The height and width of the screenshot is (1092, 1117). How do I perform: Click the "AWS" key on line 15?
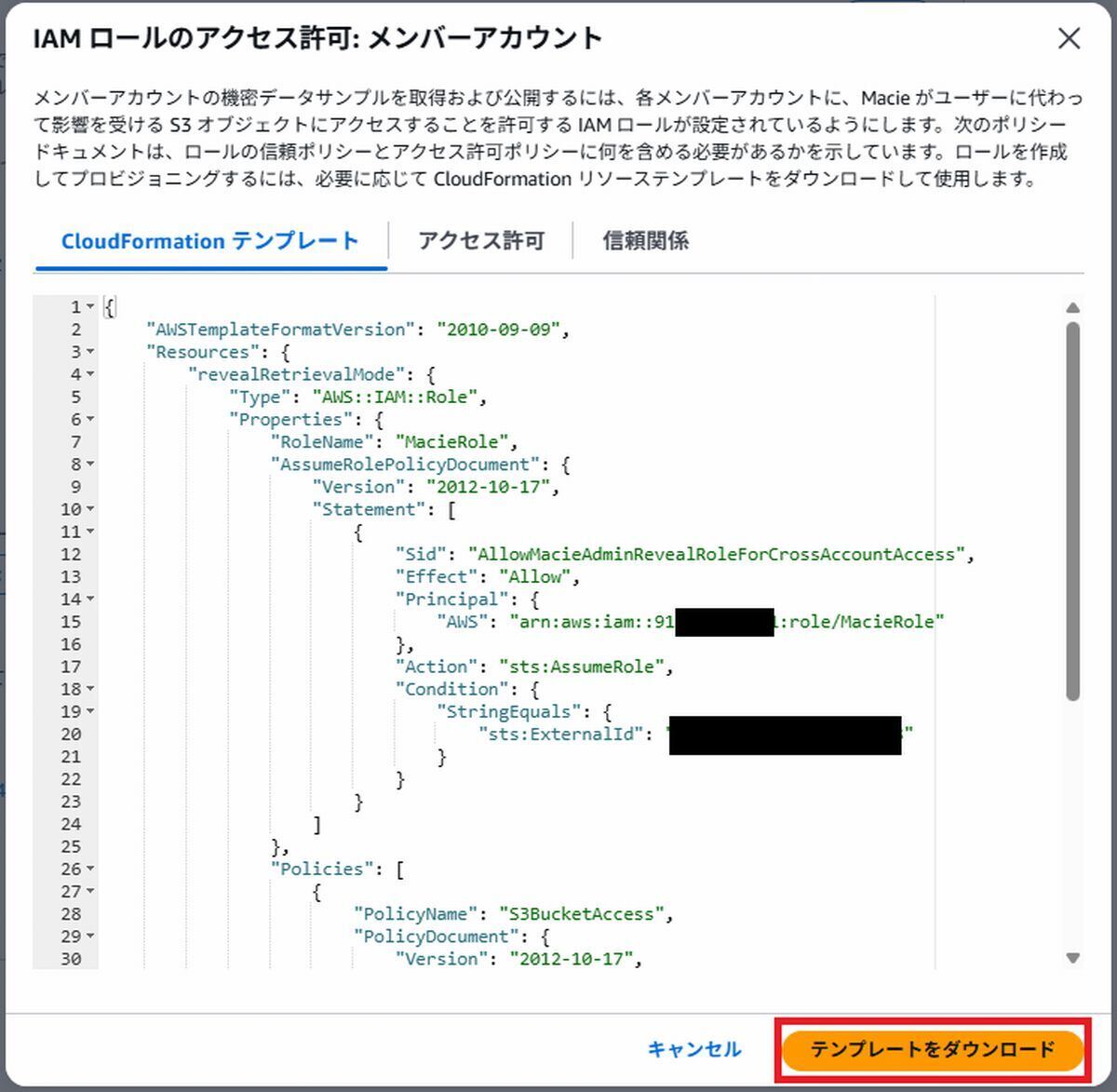pyautogui.click(x=463, y=622)
